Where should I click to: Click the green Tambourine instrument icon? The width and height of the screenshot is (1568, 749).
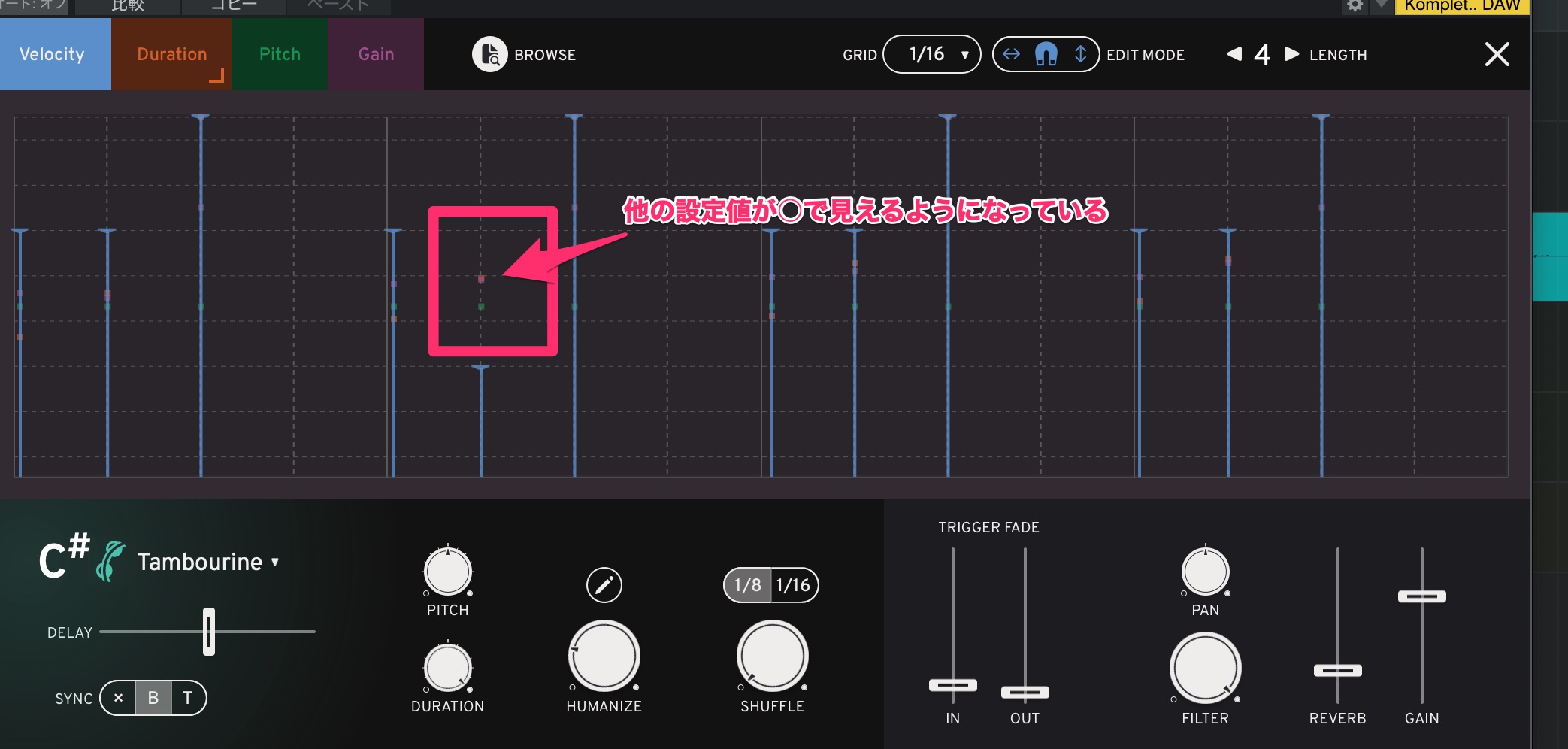click(110, 561)
